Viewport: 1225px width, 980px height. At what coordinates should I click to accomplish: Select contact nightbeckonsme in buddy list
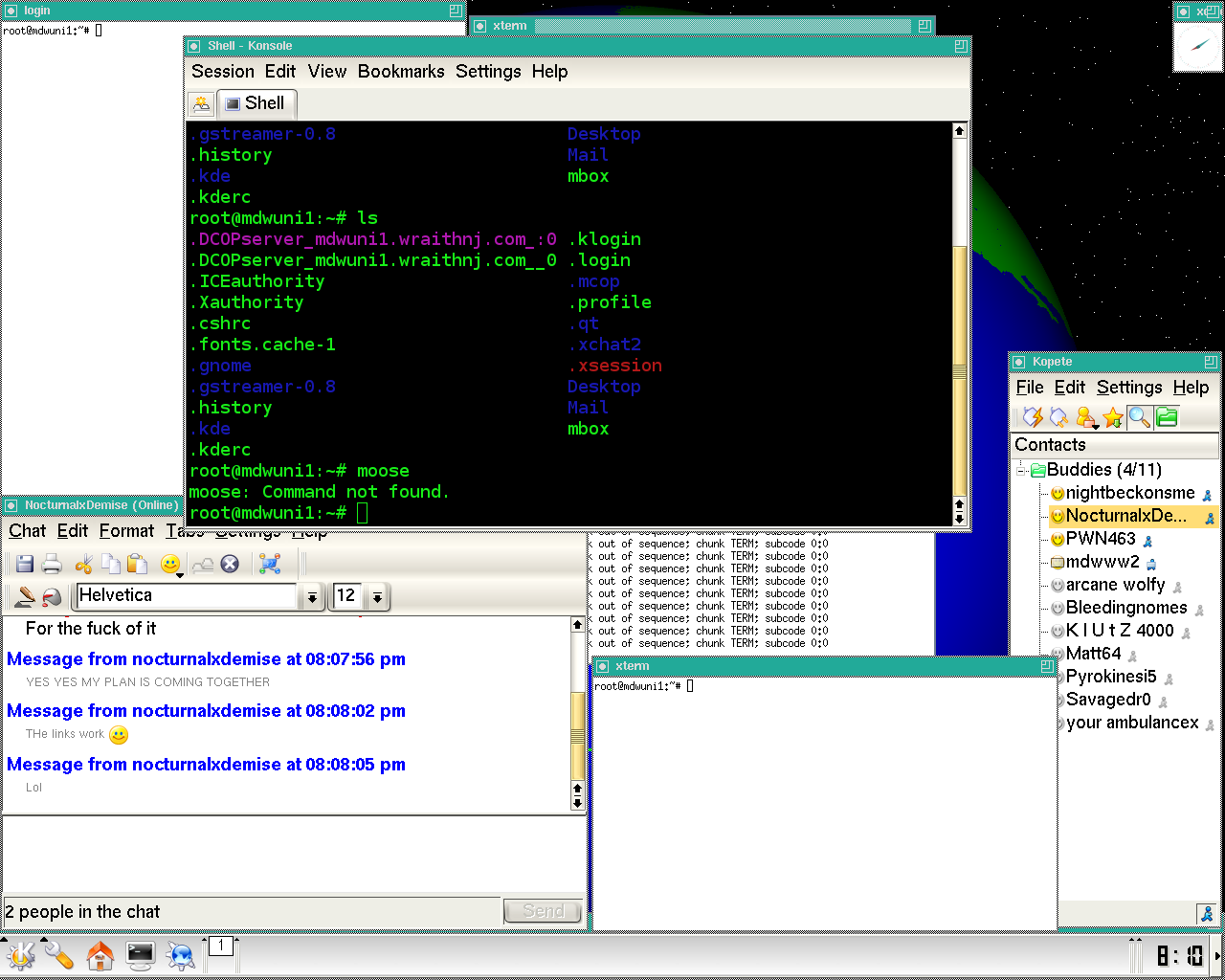pos(1129,493)
